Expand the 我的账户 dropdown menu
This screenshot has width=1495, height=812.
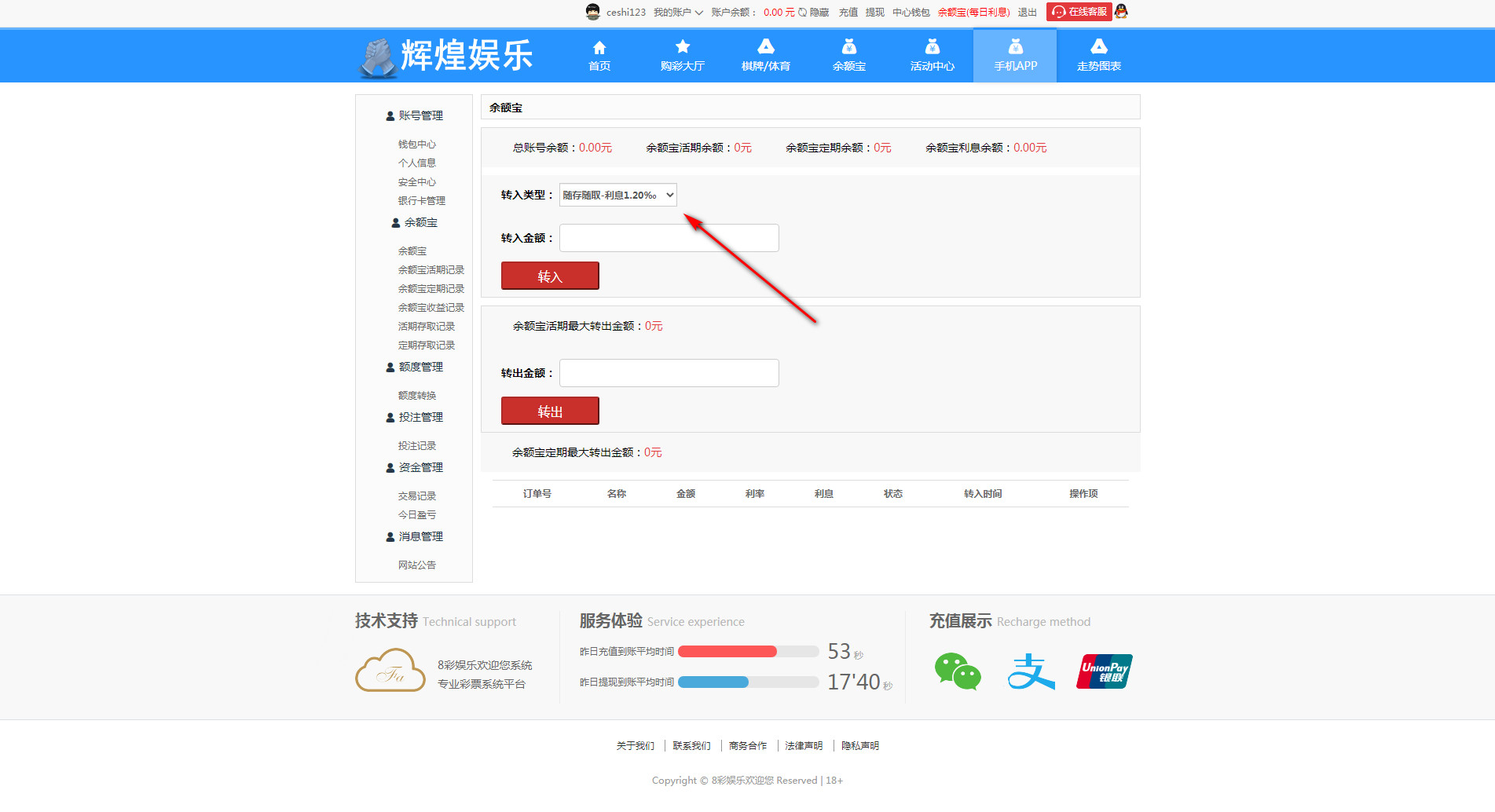pyautogui.click(x=678, y=13)
